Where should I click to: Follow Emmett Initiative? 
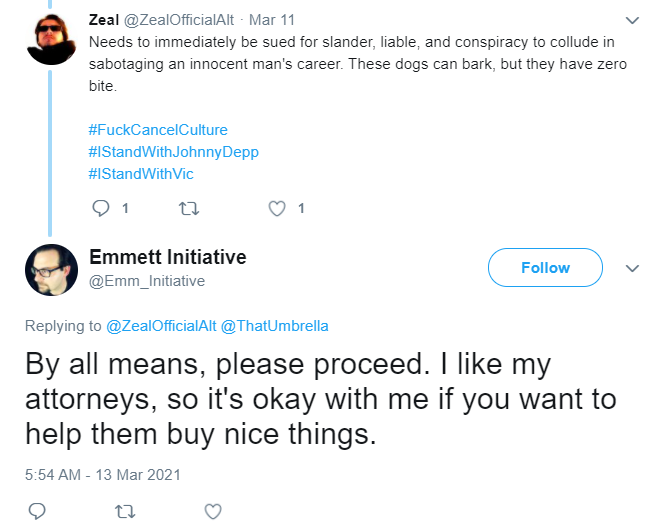(545, 267)
